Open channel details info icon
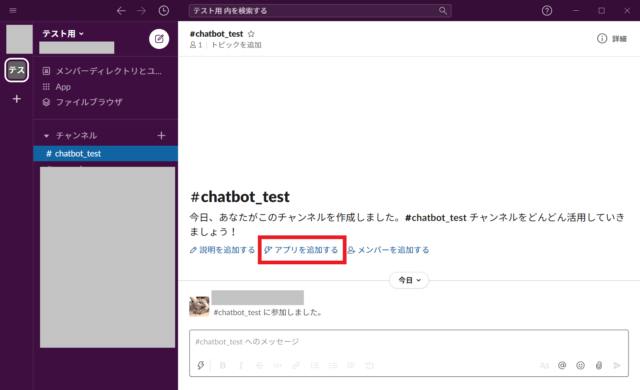 point(602,39)
